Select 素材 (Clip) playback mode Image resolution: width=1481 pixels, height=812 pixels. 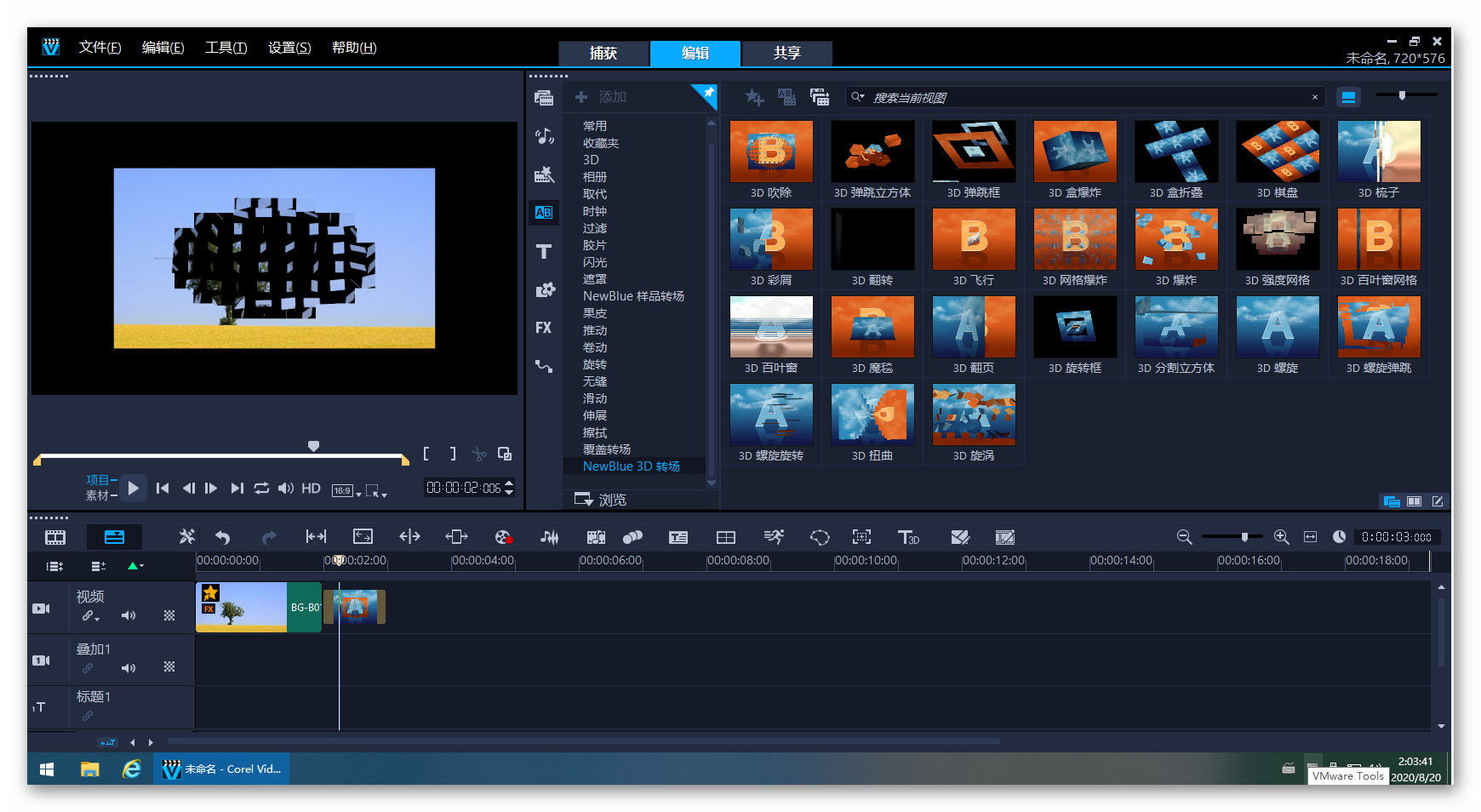(98, 495)
